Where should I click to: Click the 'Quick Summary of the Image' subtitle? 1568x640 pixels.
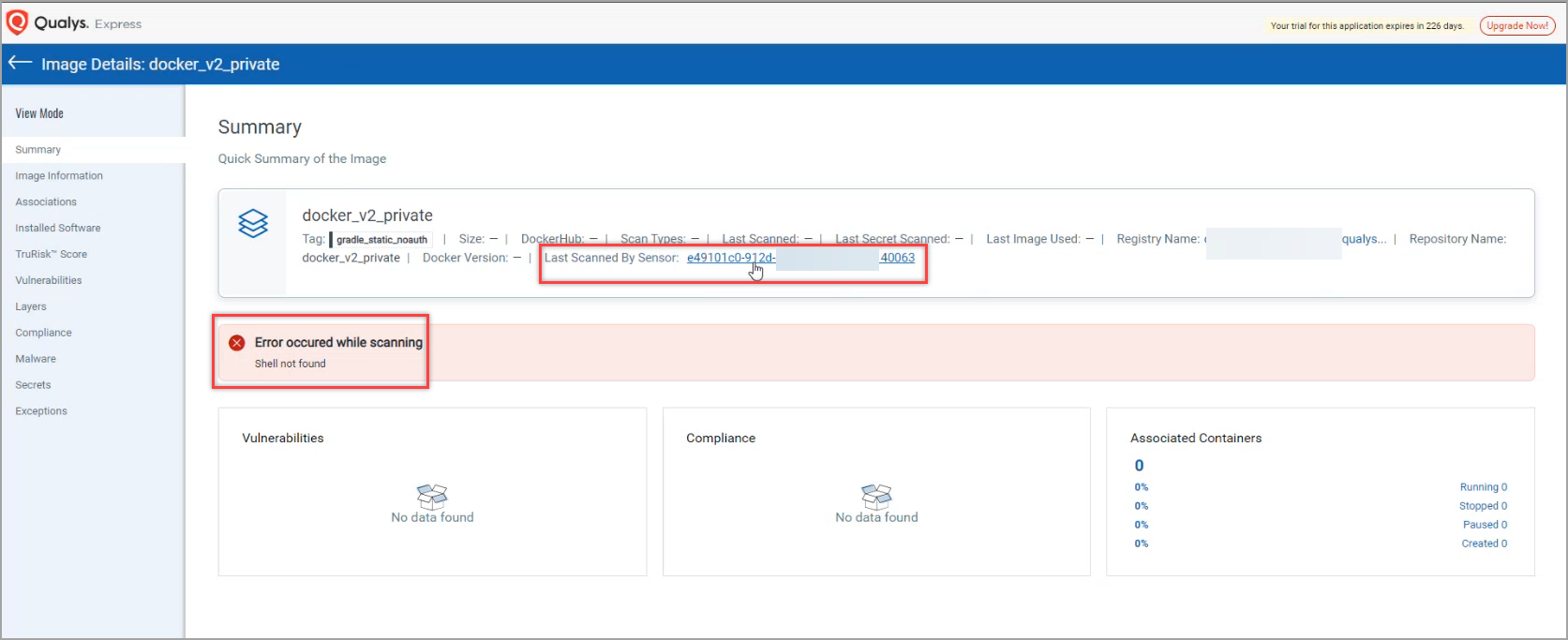coord(302,159)
